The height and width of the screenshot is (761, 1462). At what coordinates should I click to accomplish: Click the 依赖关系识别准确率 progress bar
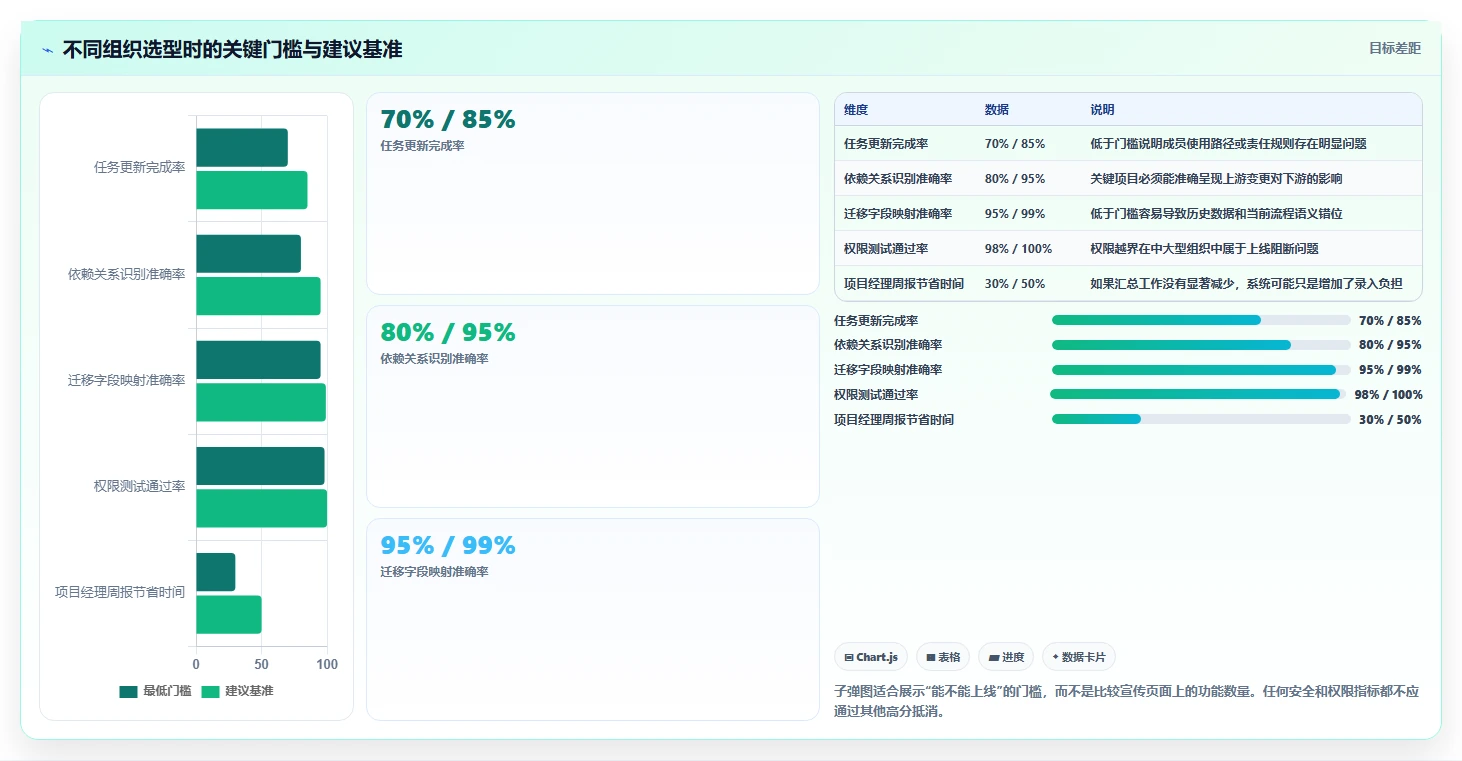coord(1201,345)
